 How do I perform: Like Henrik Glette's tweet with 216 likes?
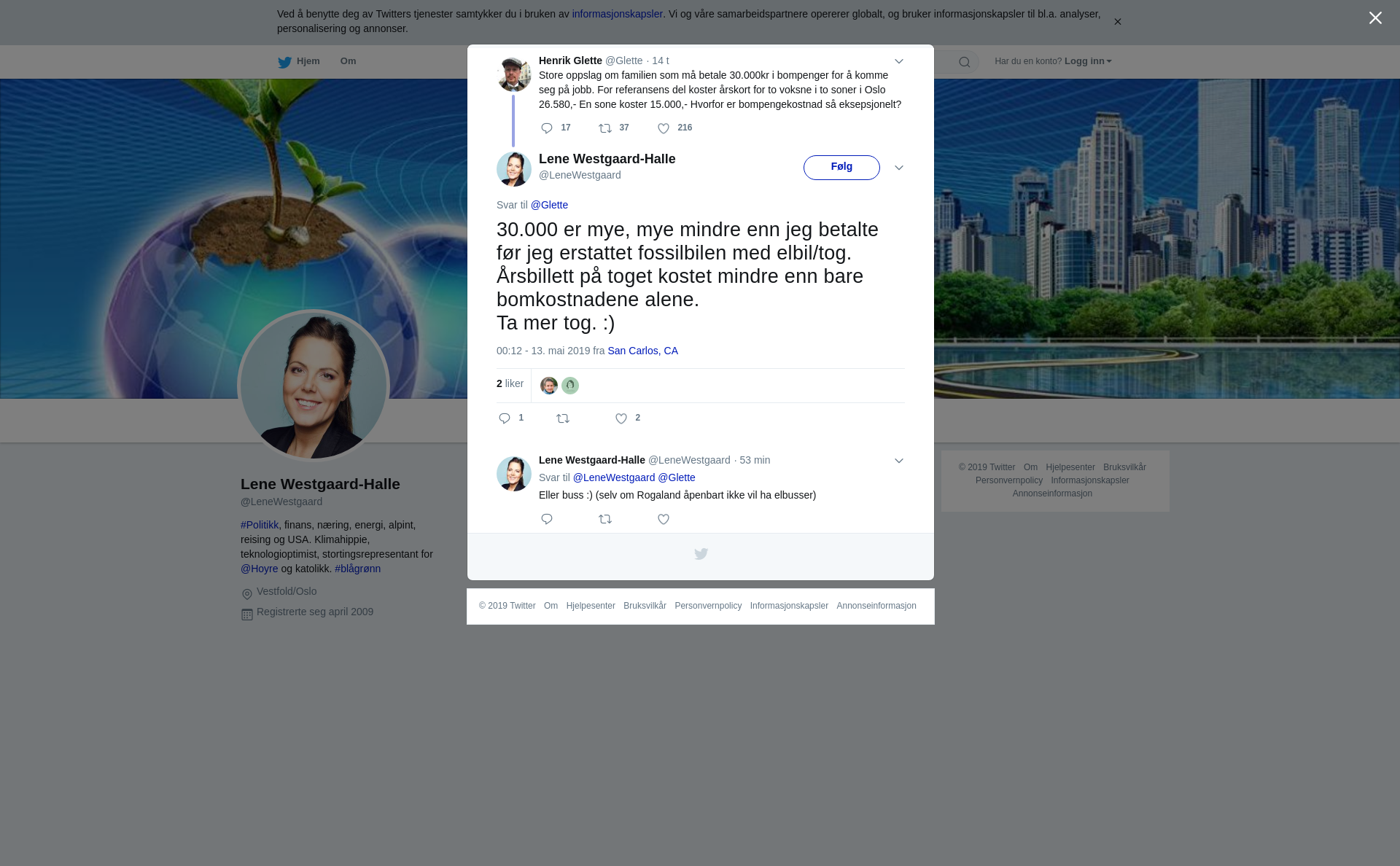click(664, 128)
